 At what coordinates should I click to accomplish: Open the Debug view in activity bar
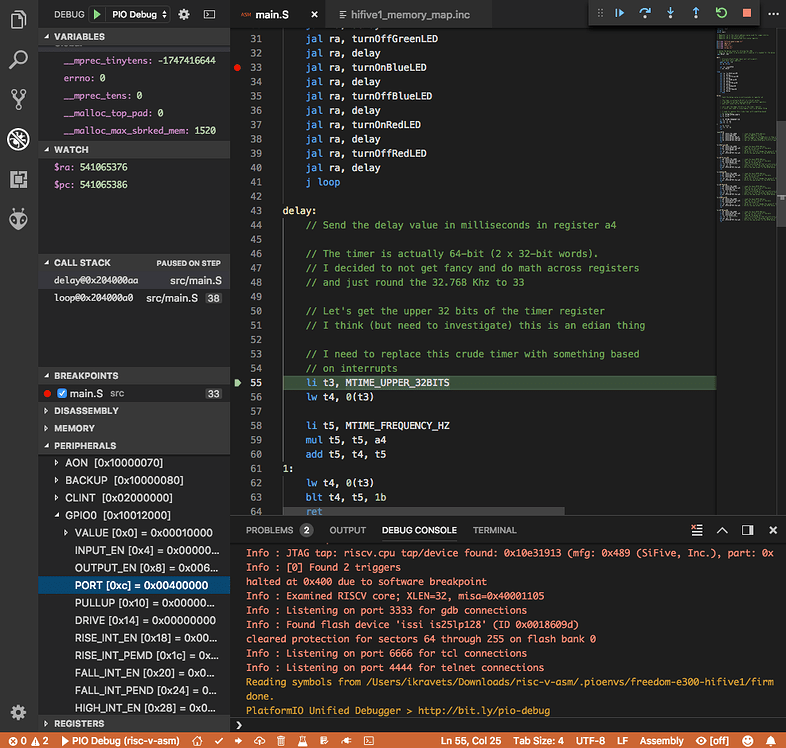pos(19,139)
